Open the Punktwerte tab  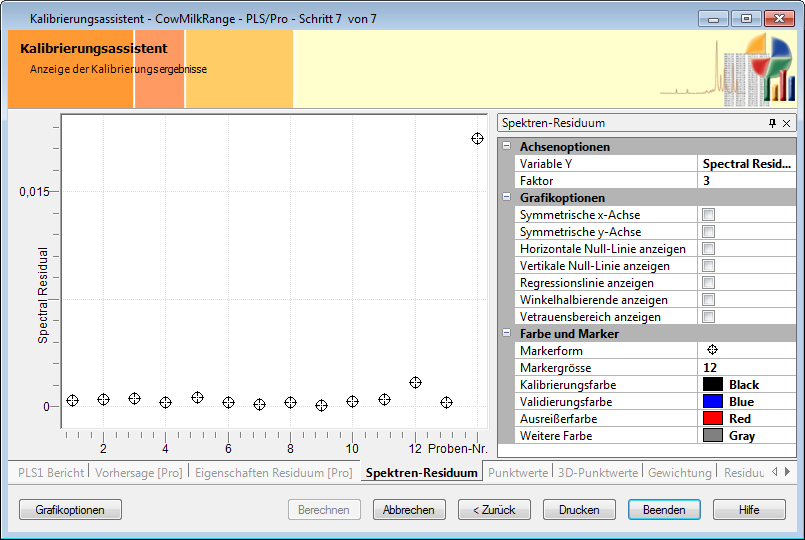(x=517, y=472)
